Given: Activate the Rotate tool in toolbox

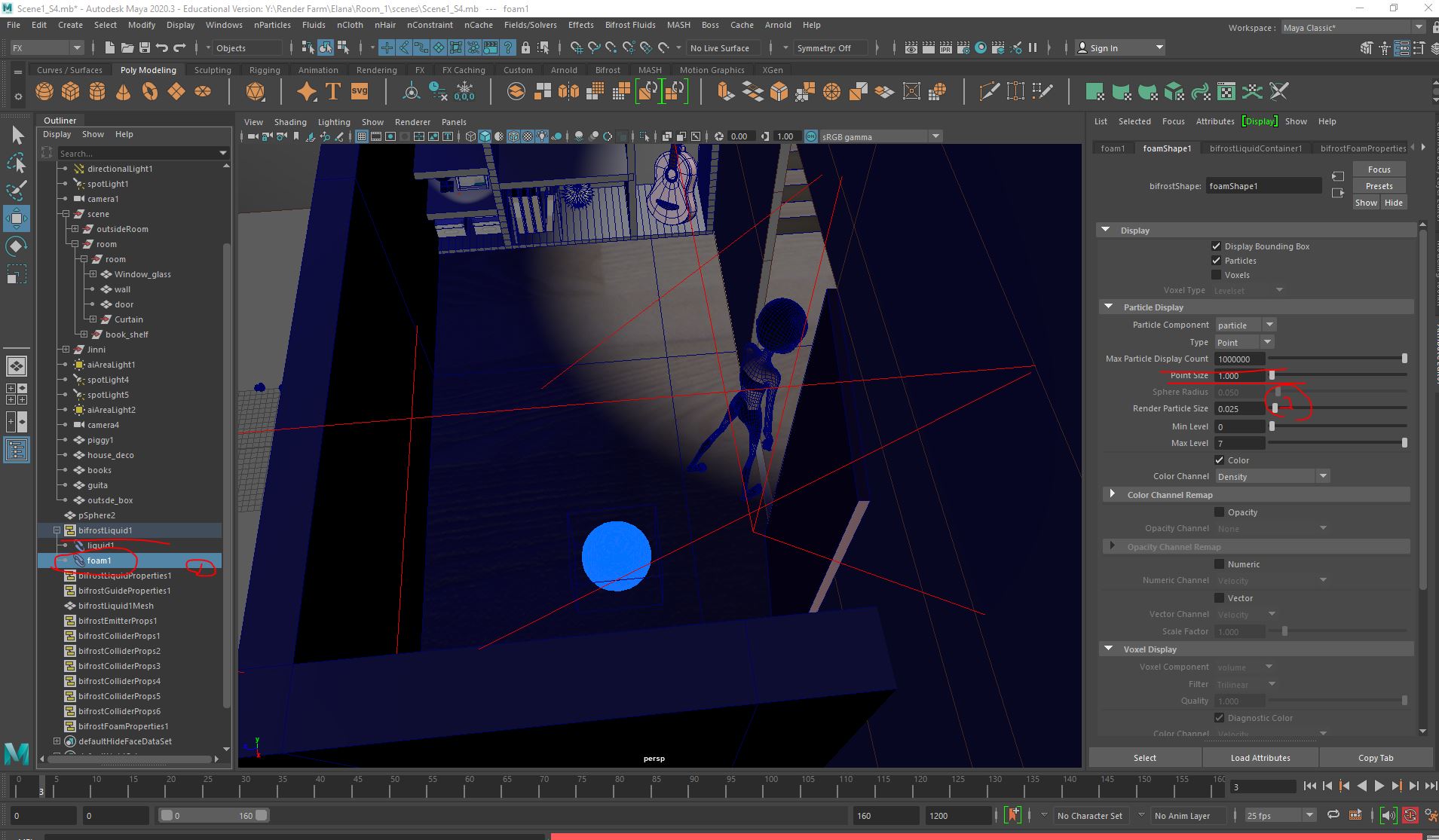Looking at the screenshot, I should 17,246.
